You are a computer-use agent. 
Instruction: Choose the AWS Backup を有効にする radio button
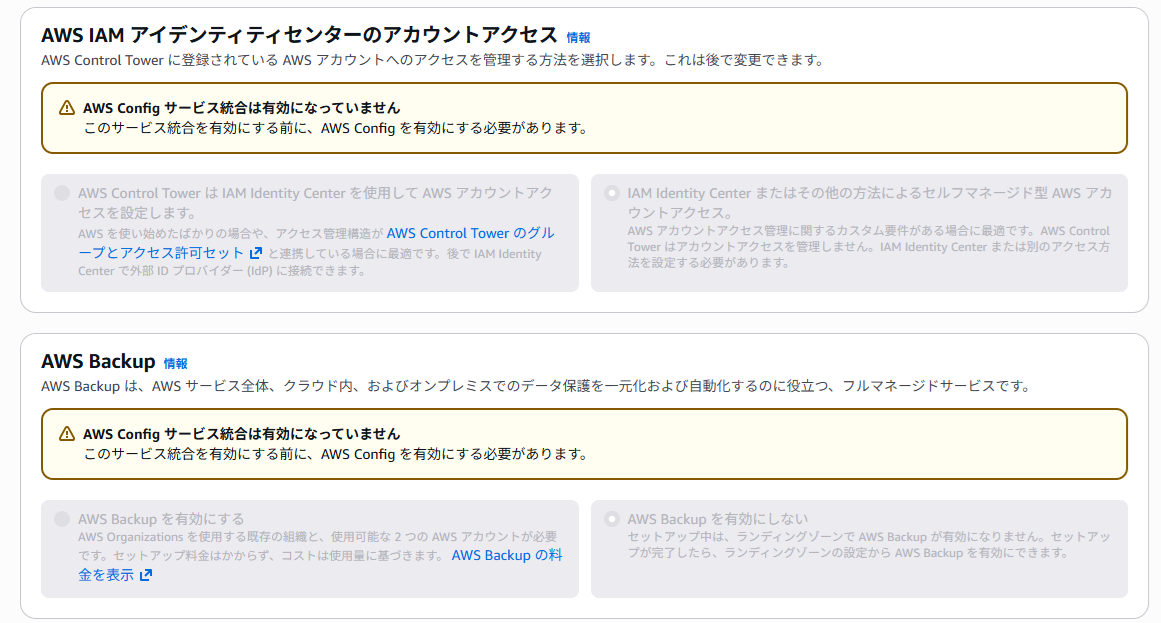point(63,519)
